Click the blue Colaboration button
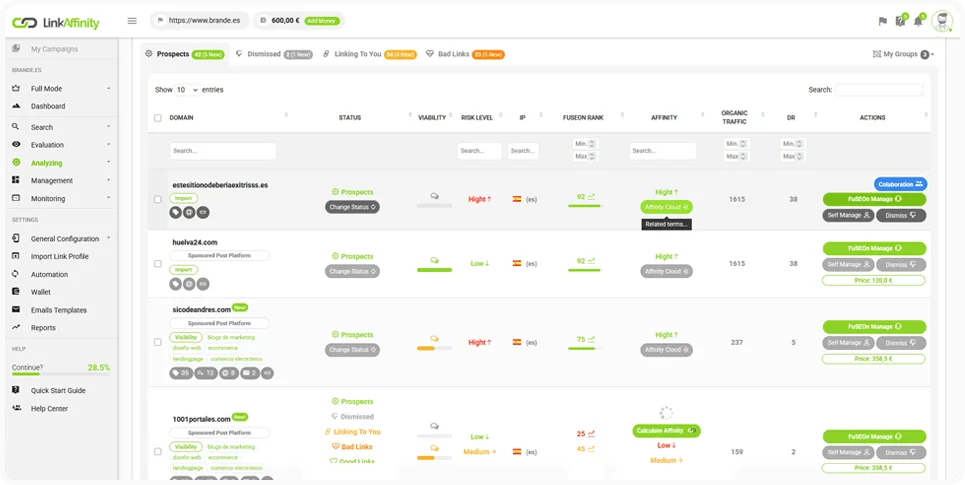This screenshot has width=965, height=485. (x=900, y=184)
